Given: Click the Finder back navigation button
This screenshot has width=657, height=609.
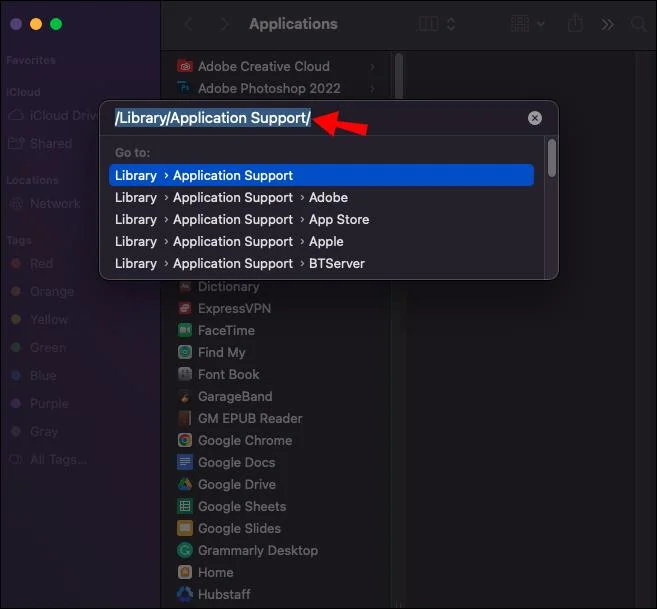Looking at the screenshot, I should click(189, 24).
